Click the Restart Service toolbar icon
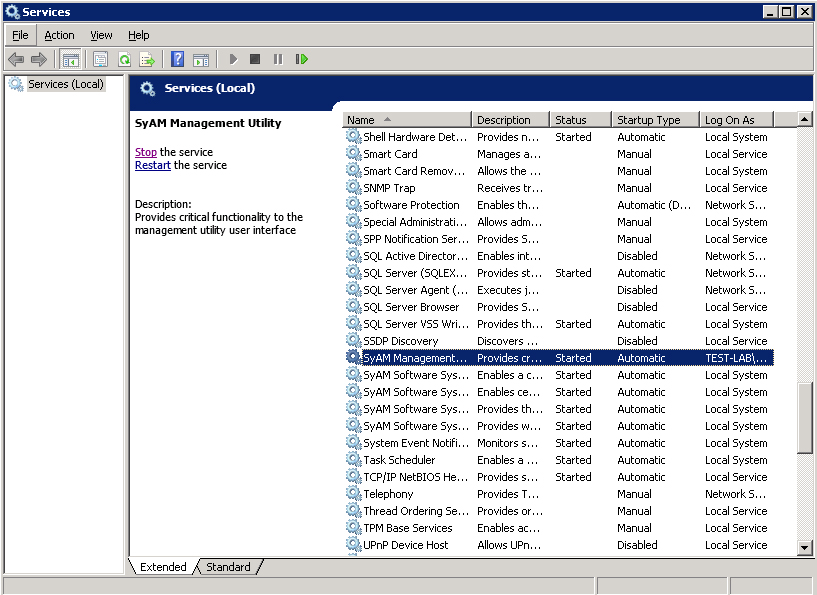This screenshot has width=817, height=595. tap(301, 60)
